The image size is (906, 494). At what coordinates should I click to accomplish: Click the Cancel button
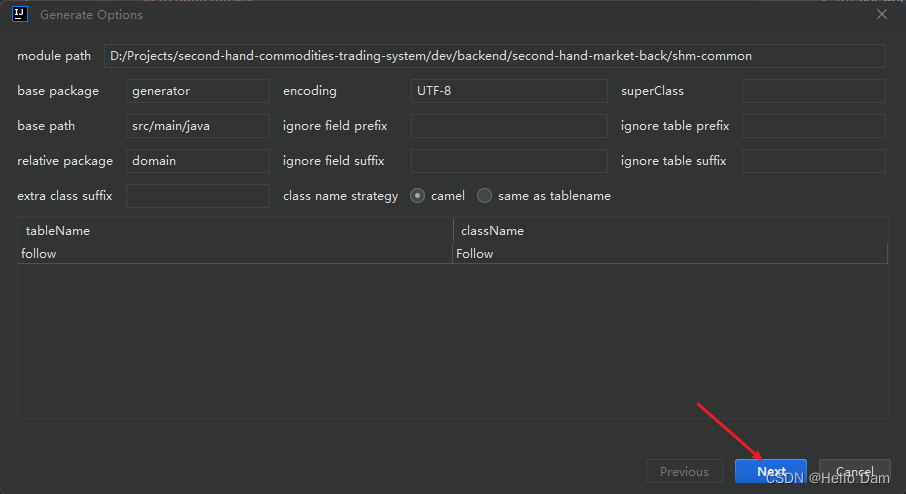[x=854, y=472]
